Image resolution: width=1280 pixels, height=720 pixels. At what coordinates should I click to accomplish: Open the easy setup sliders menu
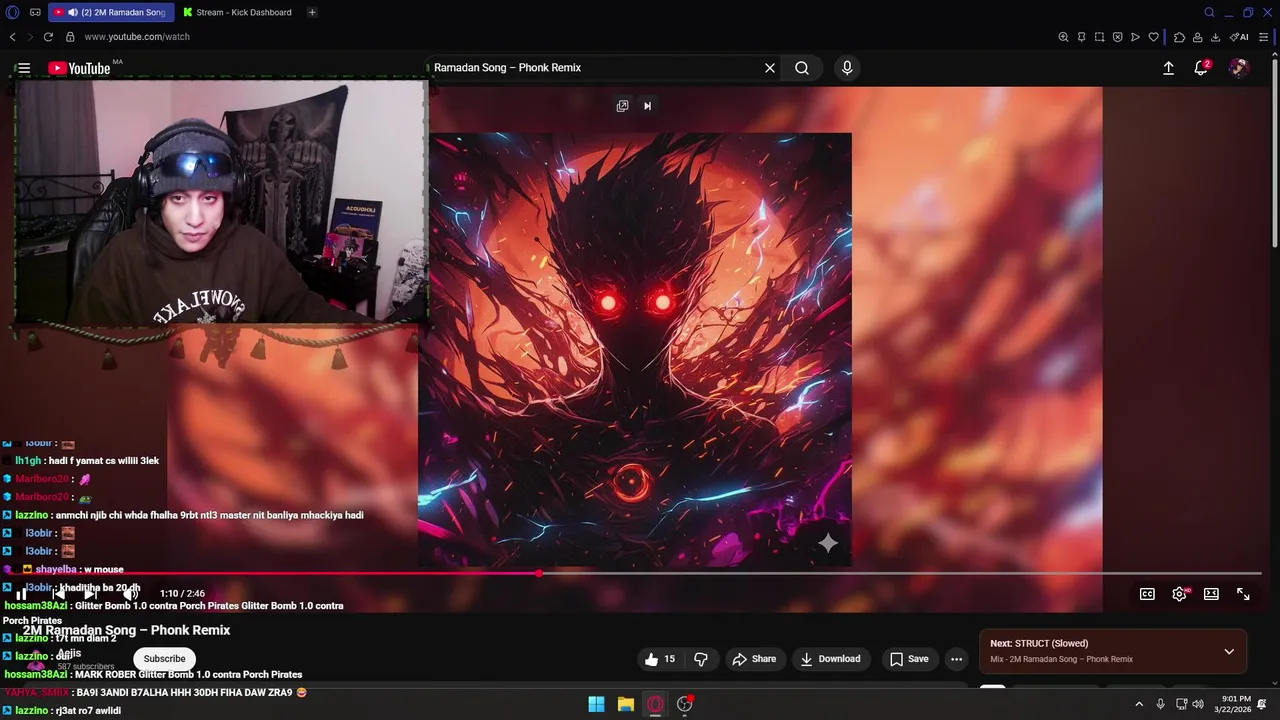click(x=1264, y=37)
